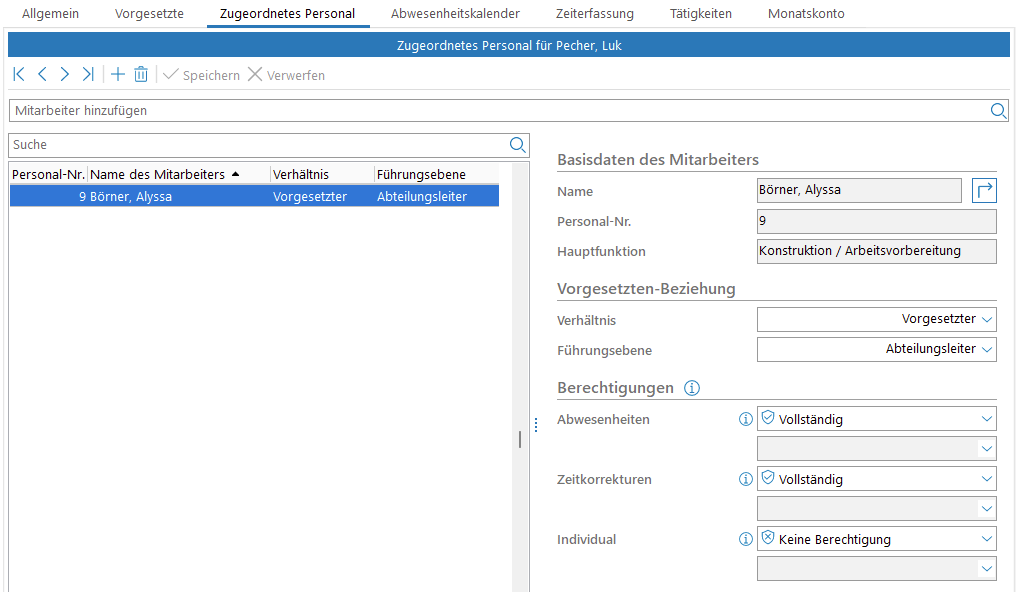The width and height of the screenshot is (1016, 592).
Task: Click info icon for Abwesenheiten permission
Action: click(745, 420)
